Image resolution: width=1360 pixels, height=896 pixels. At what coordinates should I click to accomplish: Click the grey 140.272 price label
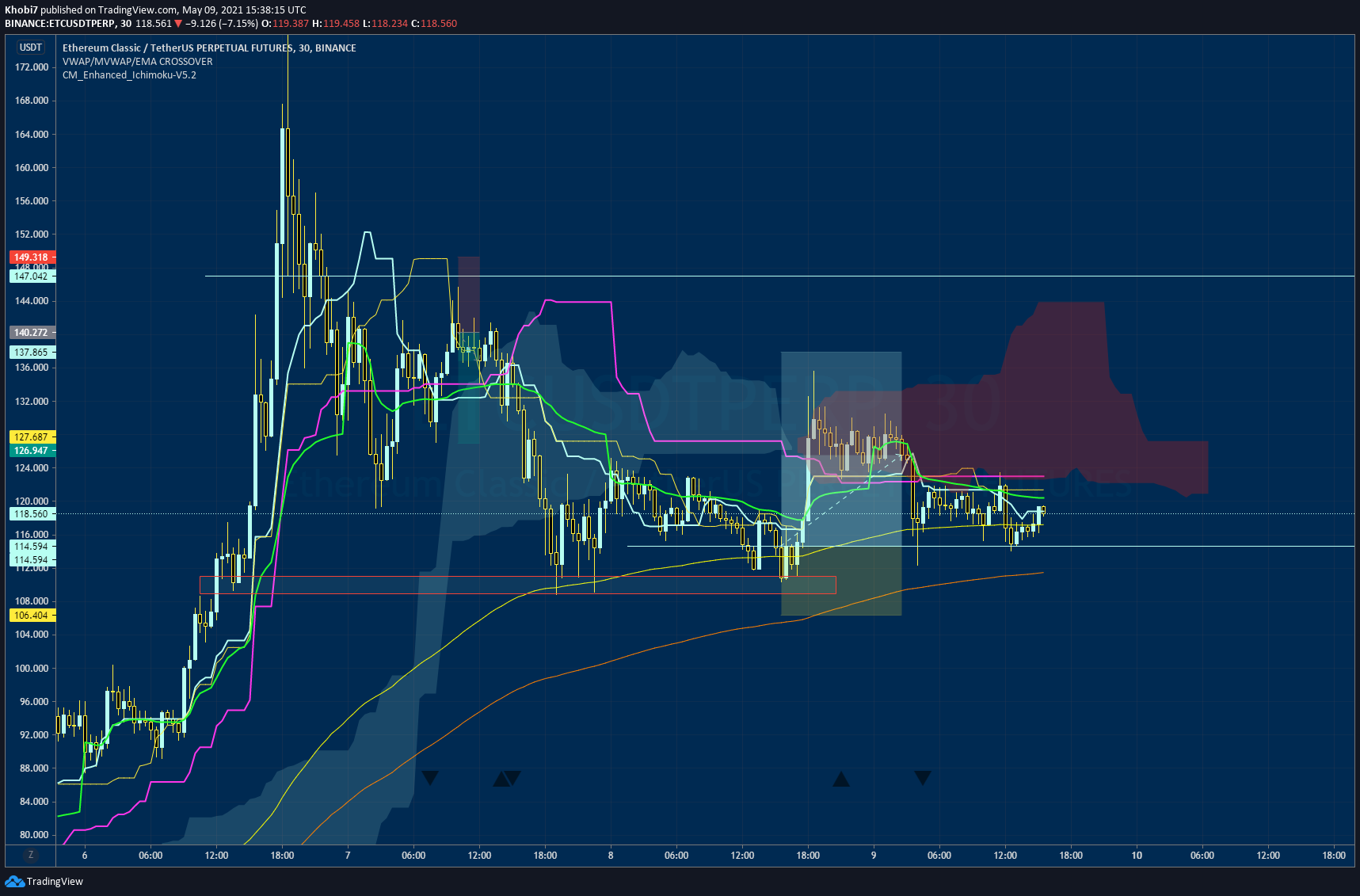tap(32, 332)
